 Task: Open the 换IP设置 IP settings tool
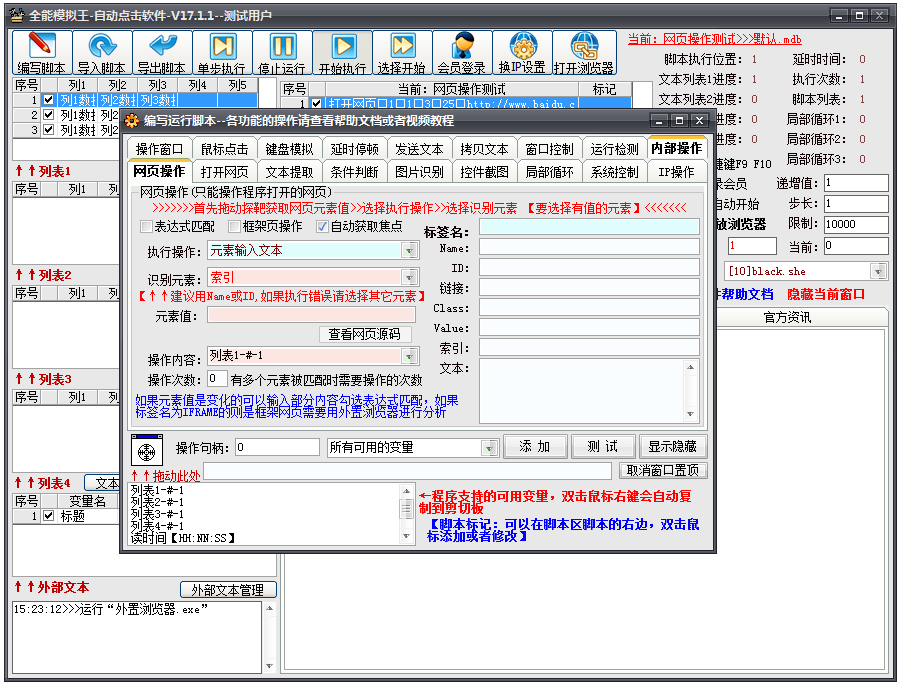(x=523, y=52)
